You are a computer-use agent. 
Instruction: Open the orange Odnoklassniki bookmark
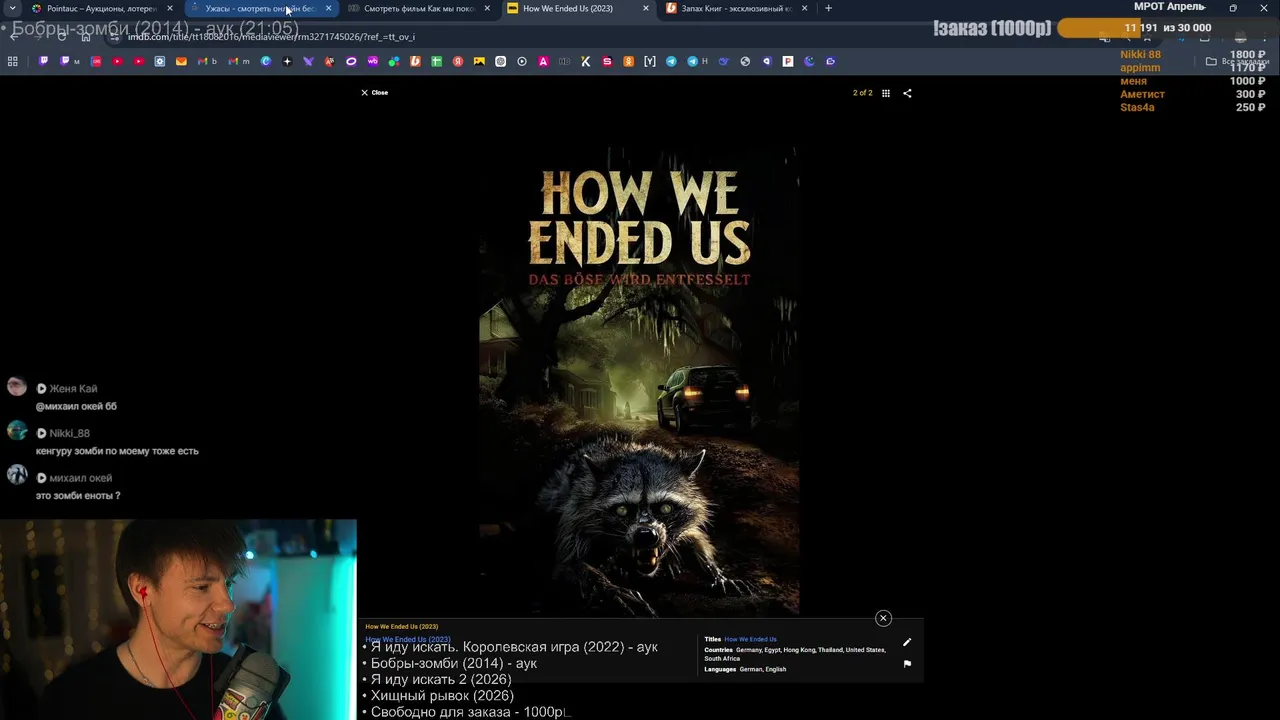(x=628, y=61)
